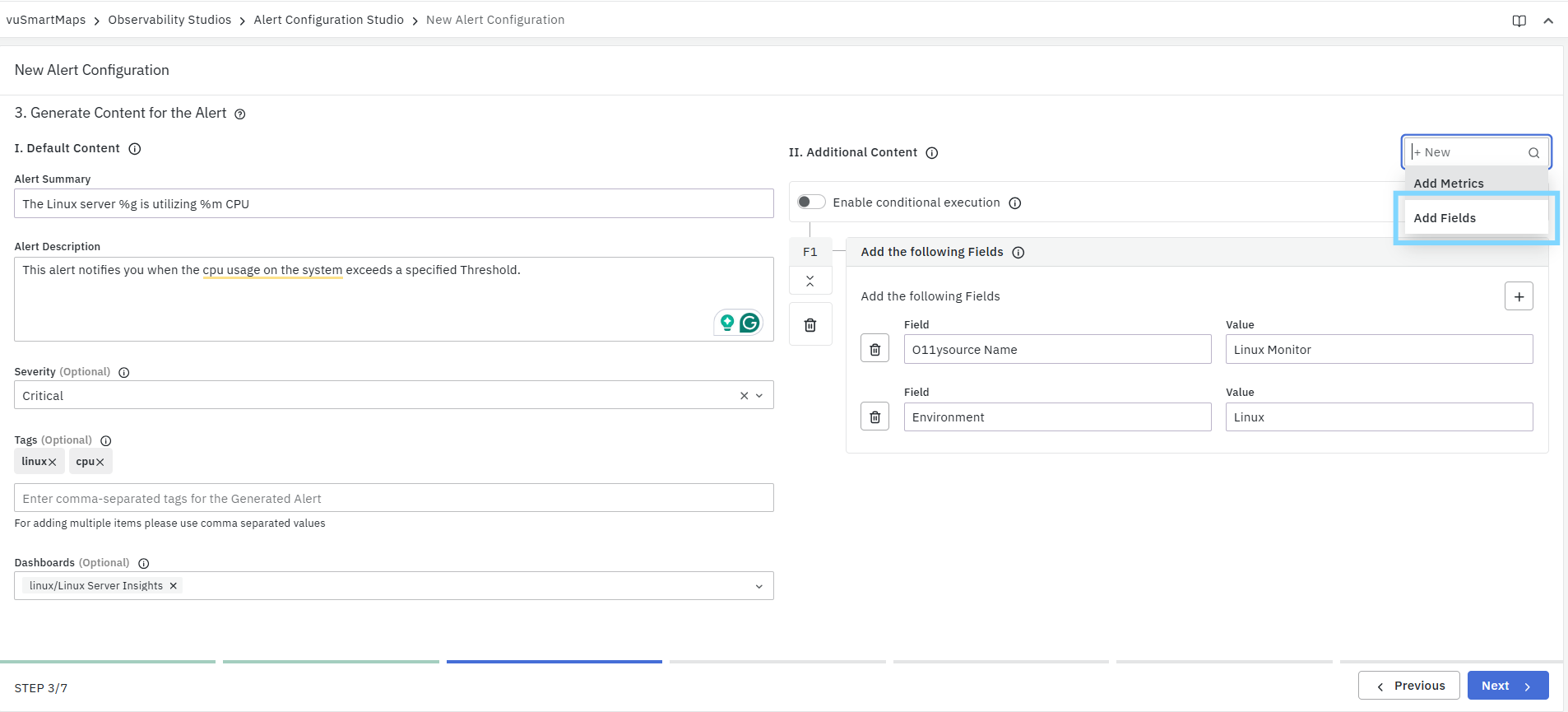This screenshot has height=712, width=1568.
Task: Go back with Previous button
Action: tap(1408, 686)
